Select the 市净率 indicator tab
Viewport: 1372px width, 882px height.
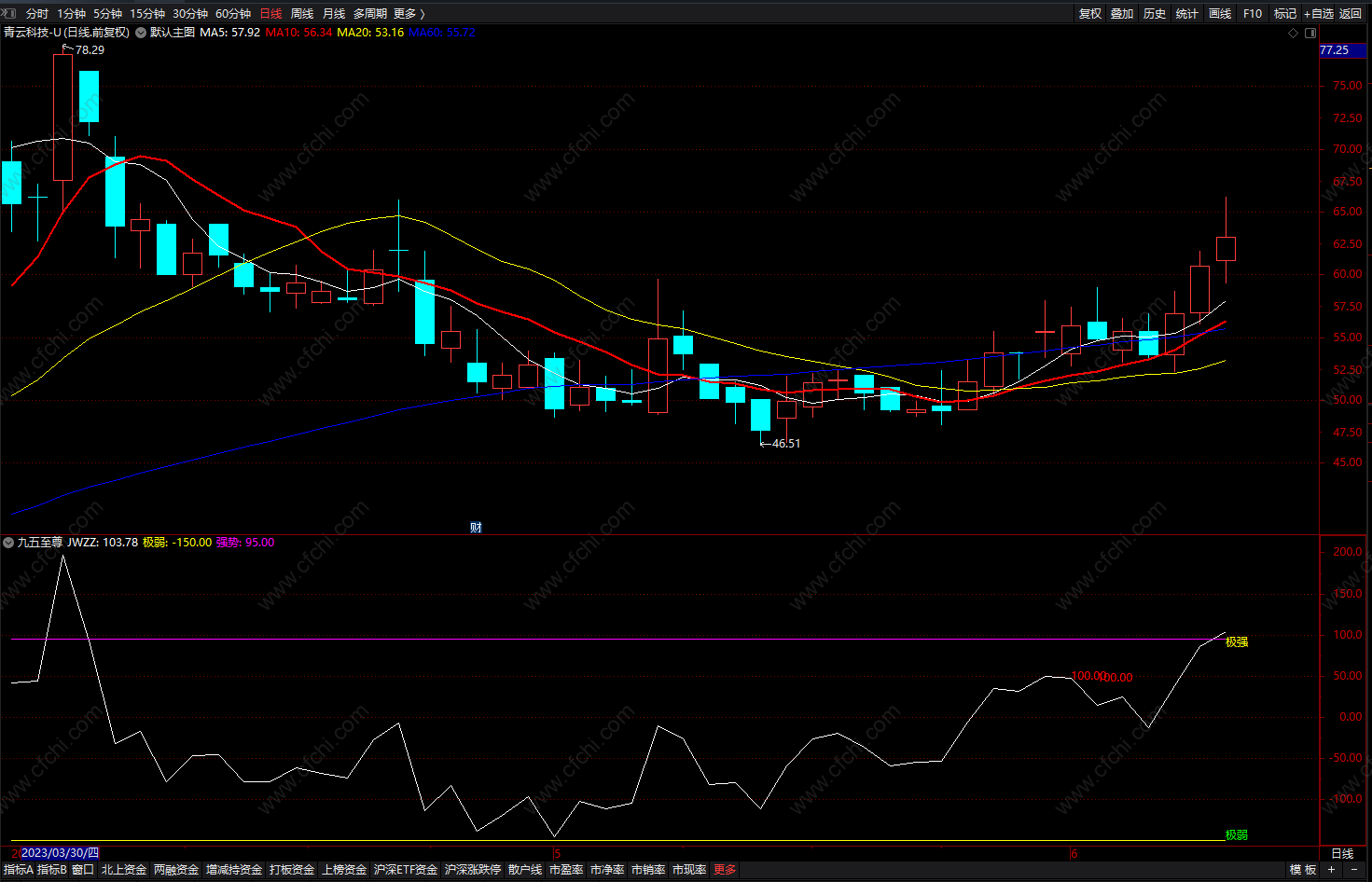[x=607, y=870]
